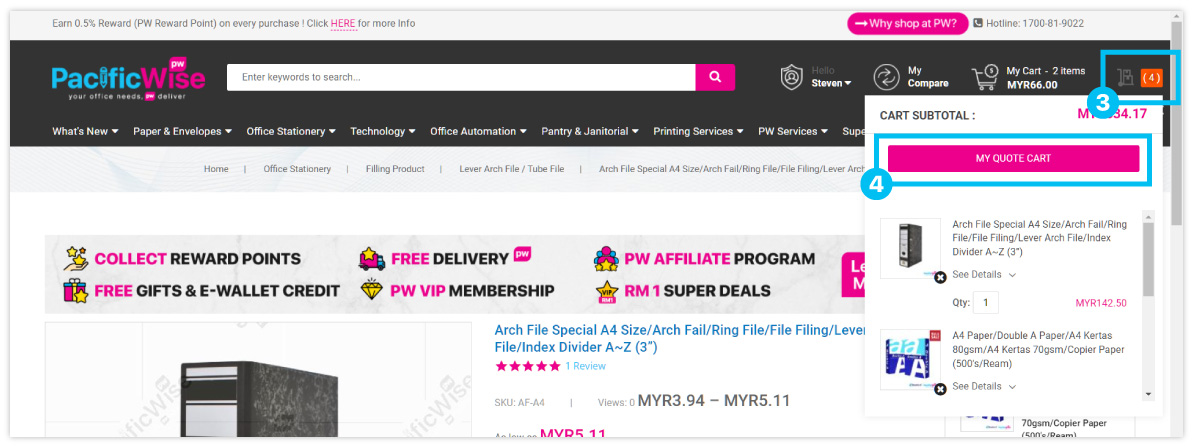Expand the Paper & Envelopes menu
The width and height of the screenshot is (1193, 446).
tap(183, 131)
